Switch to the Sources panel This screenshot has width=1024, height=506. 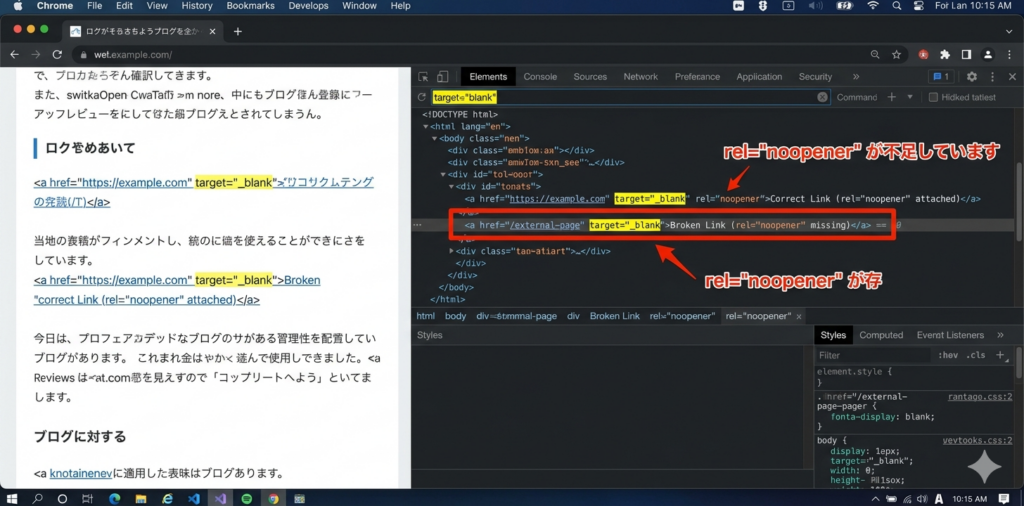point(590,76)
